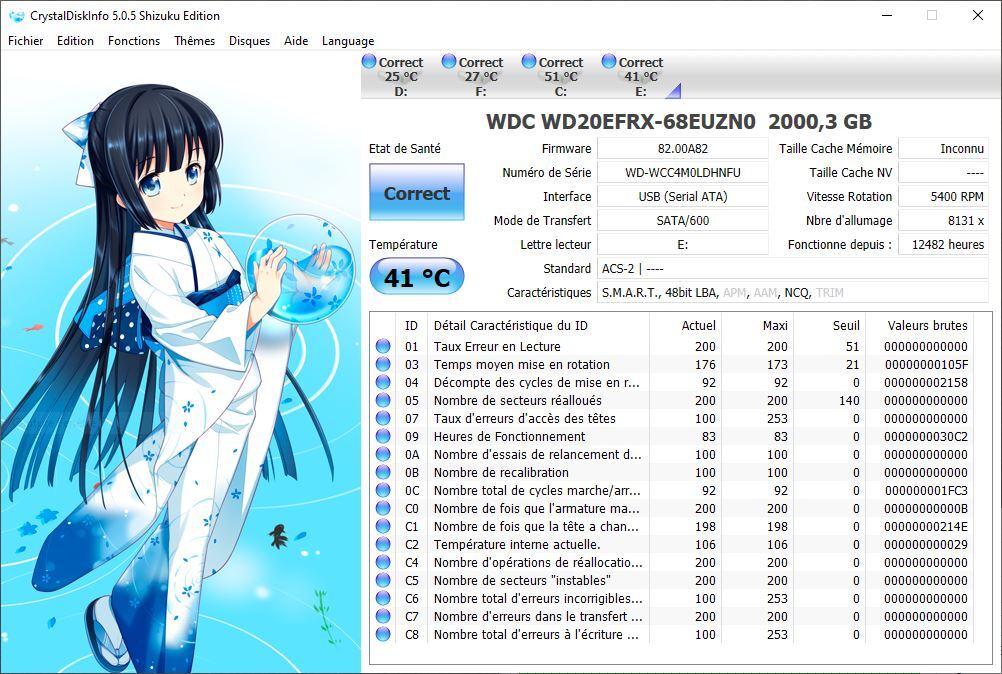The height and width of the screenshot is (674, 1002).
Task: Click the status orb for ID 03
Action: pos(383,364)
